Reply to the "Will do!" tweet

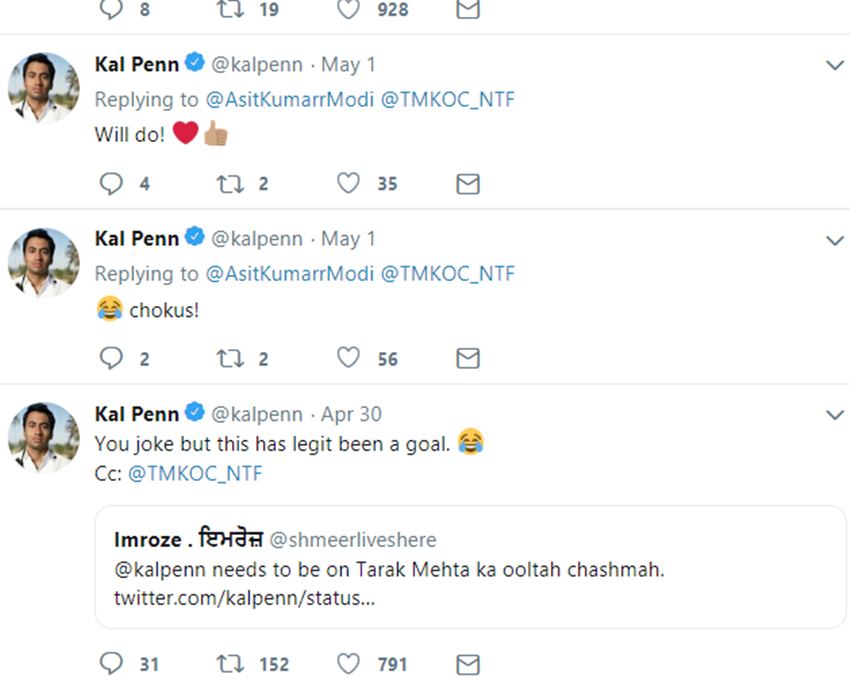pos(113,184)
